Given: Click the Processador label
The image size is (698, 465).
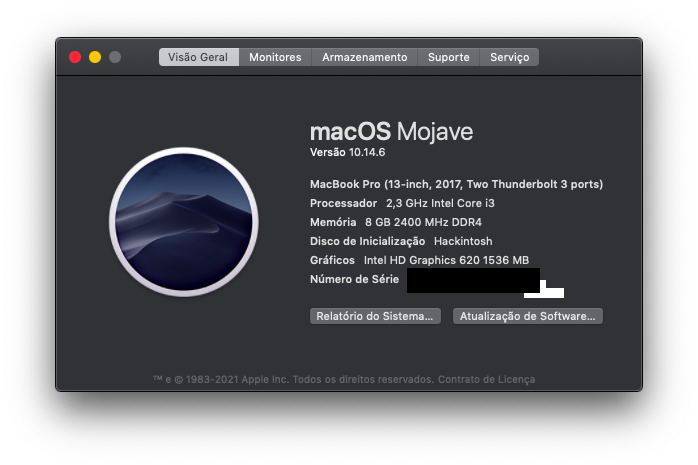Looking at the screenshot, I should (343, 203).
